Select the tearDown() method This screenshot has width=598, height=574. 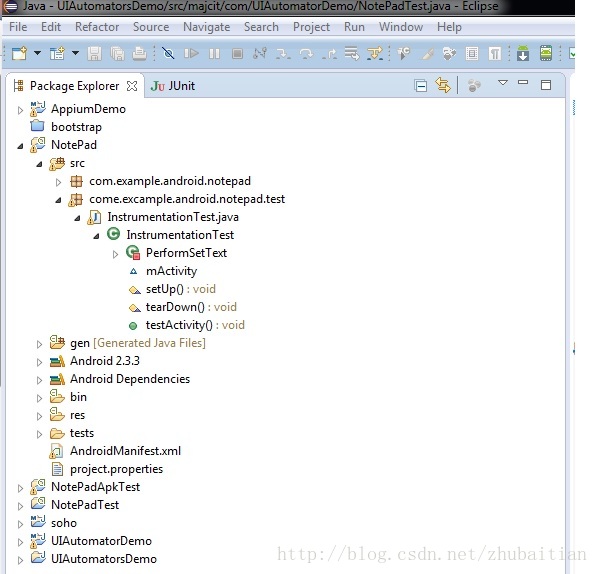(191, 307)
